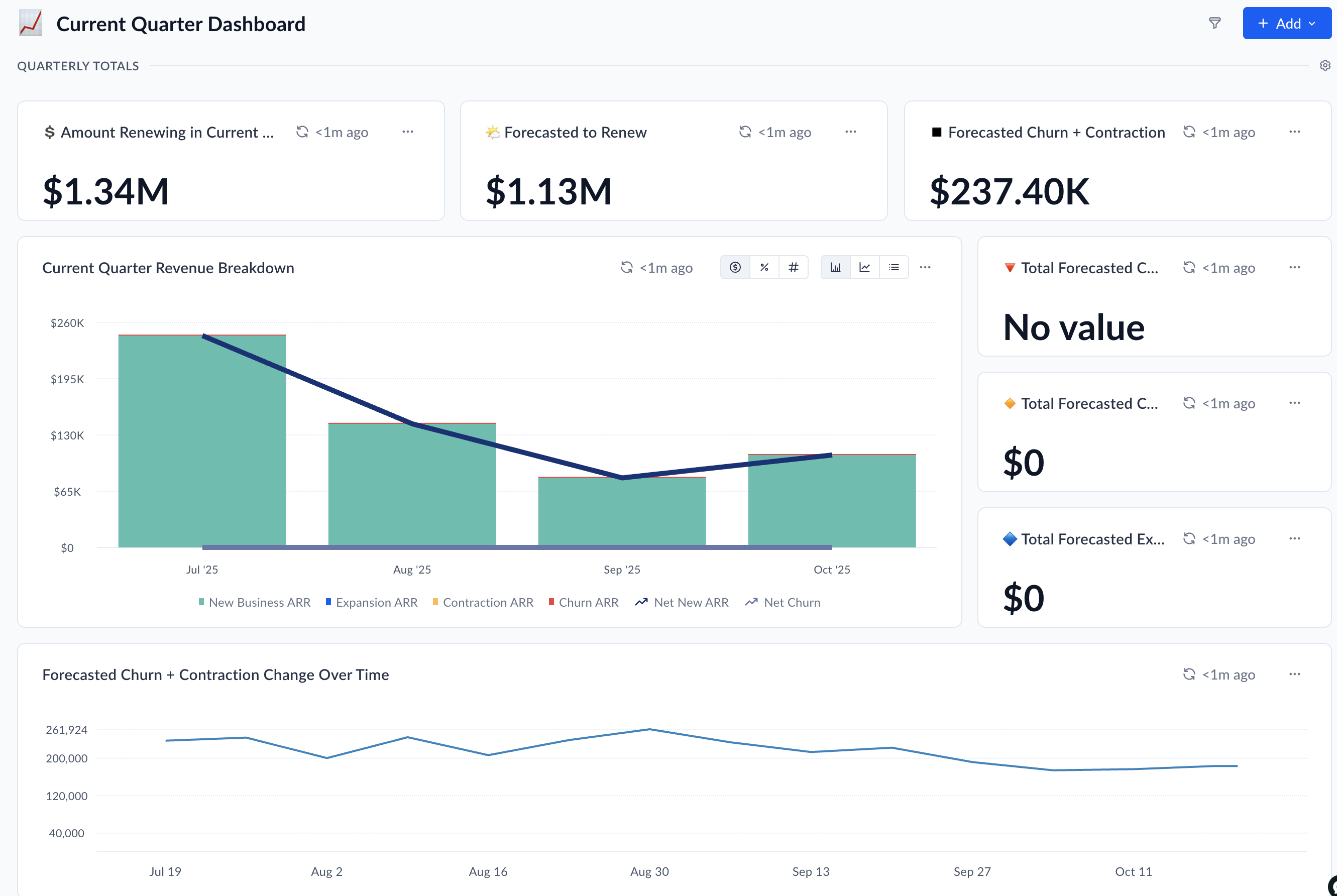Click Forecasted Churn + Contraction Change title

coord(215,675)
